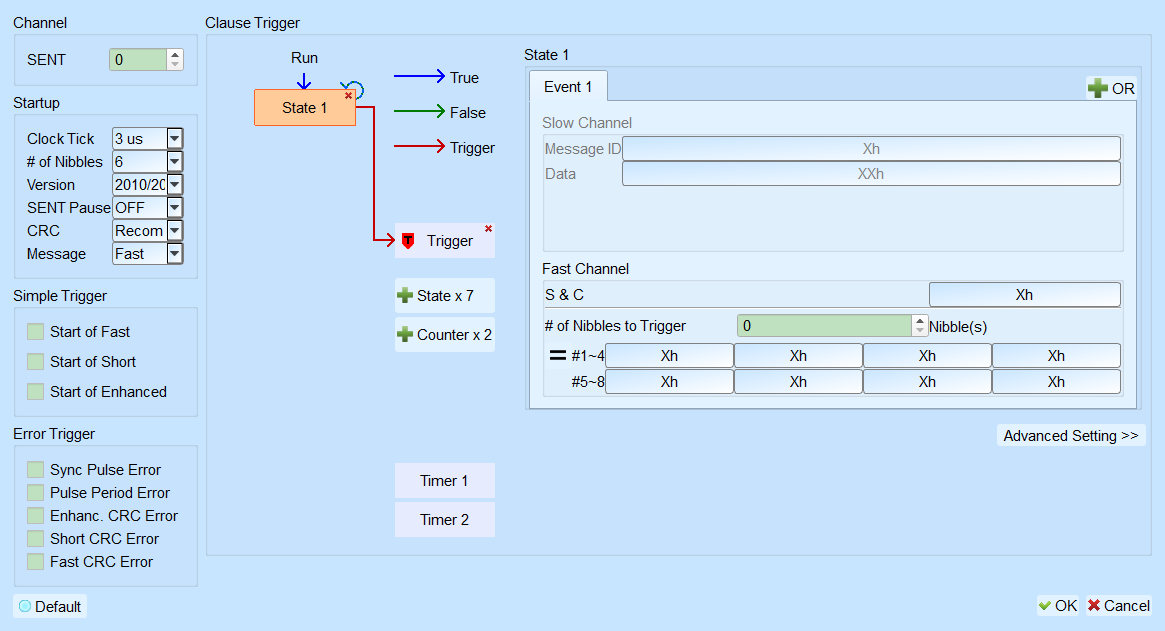Tick the Fast CRC Error box
This screenshot has height=631, width=1165.
coord(35,562)
